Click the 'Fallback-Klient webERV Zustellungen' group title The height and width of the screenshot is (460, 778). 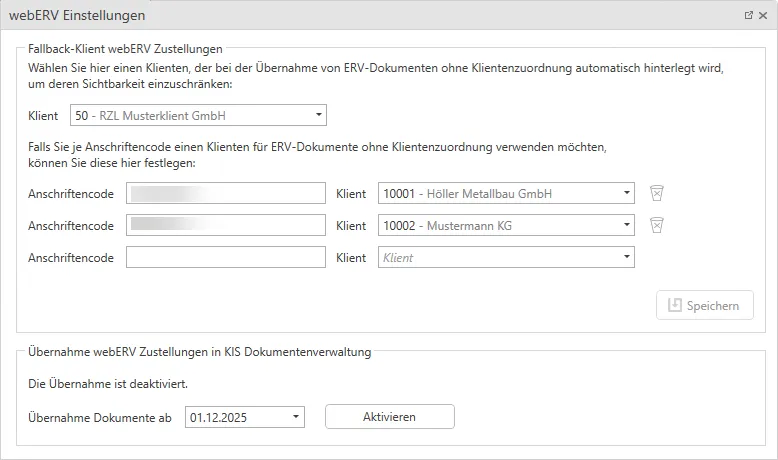(x=125, y=49)
